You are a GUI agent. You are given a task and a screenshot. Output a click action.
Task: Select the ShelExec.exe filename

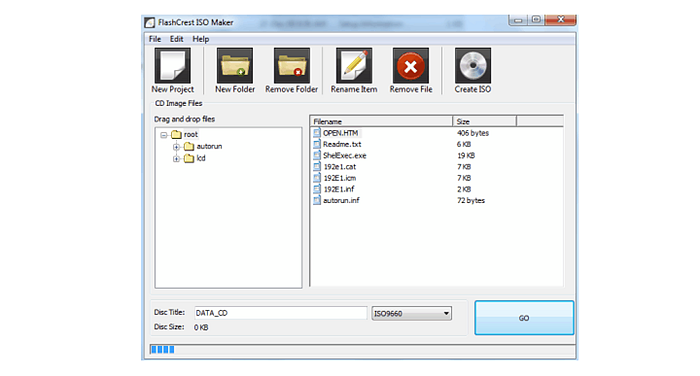tap(345, 155)
